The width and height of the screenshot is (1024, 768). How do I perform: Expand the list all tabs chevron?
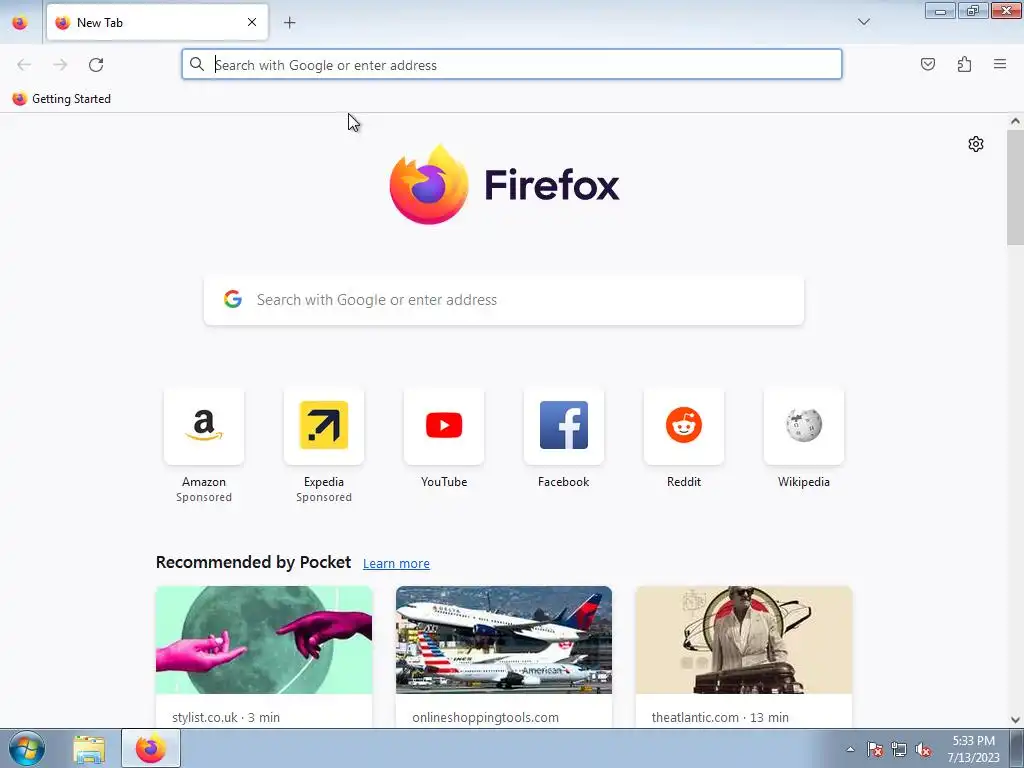(863, 22)
